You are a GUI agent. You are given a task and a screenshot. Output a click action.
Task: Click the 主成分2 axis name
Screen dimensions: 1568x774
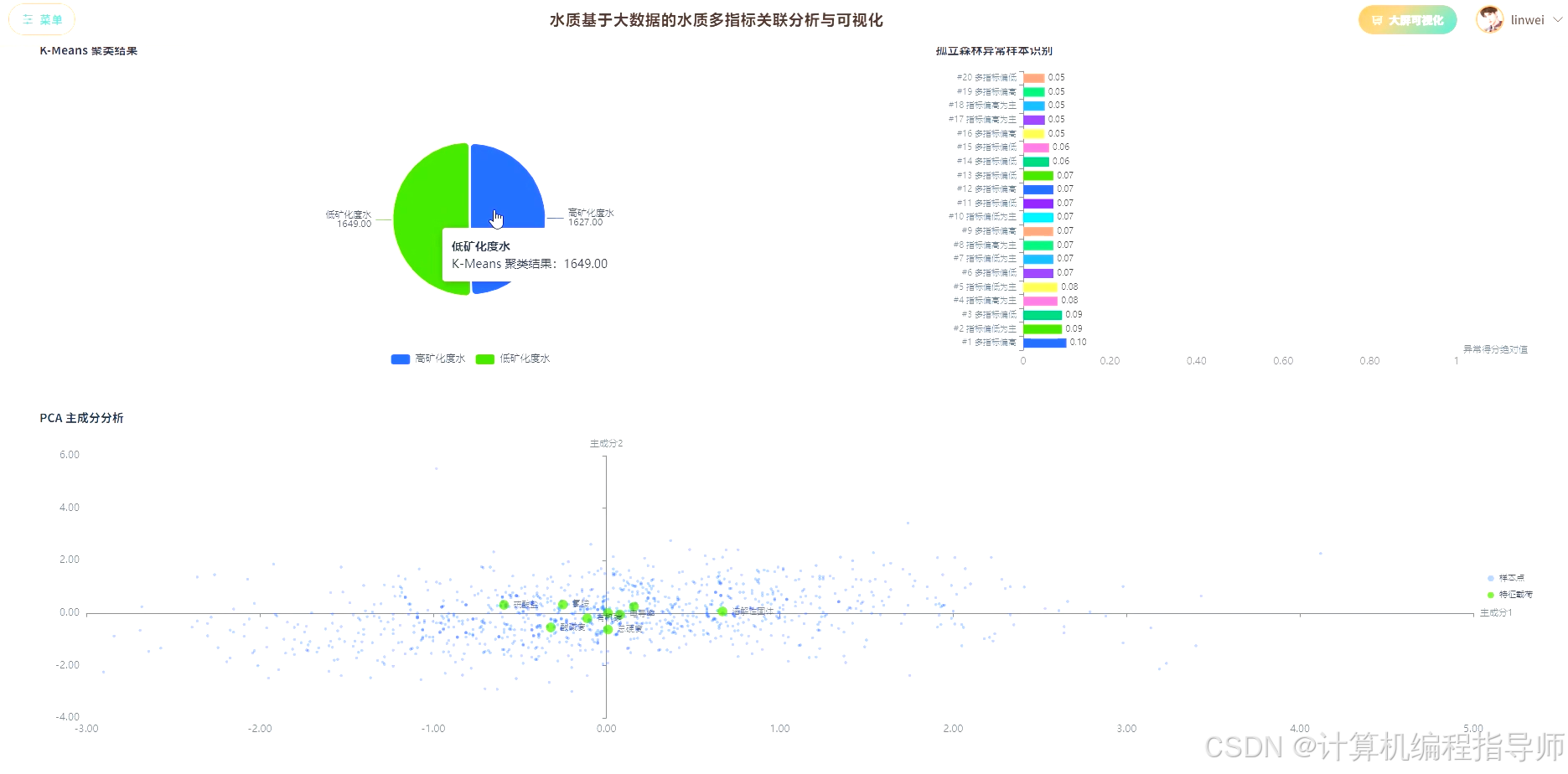tap(606, 443)
